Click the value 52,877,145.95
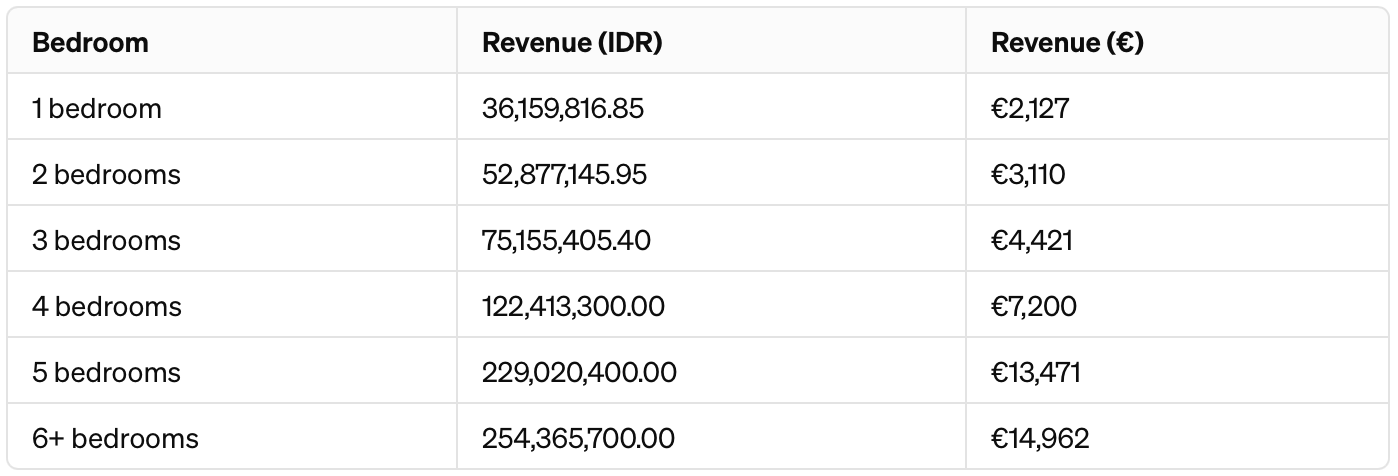This screenshot has height=476, width=1398. coord(564,174)
